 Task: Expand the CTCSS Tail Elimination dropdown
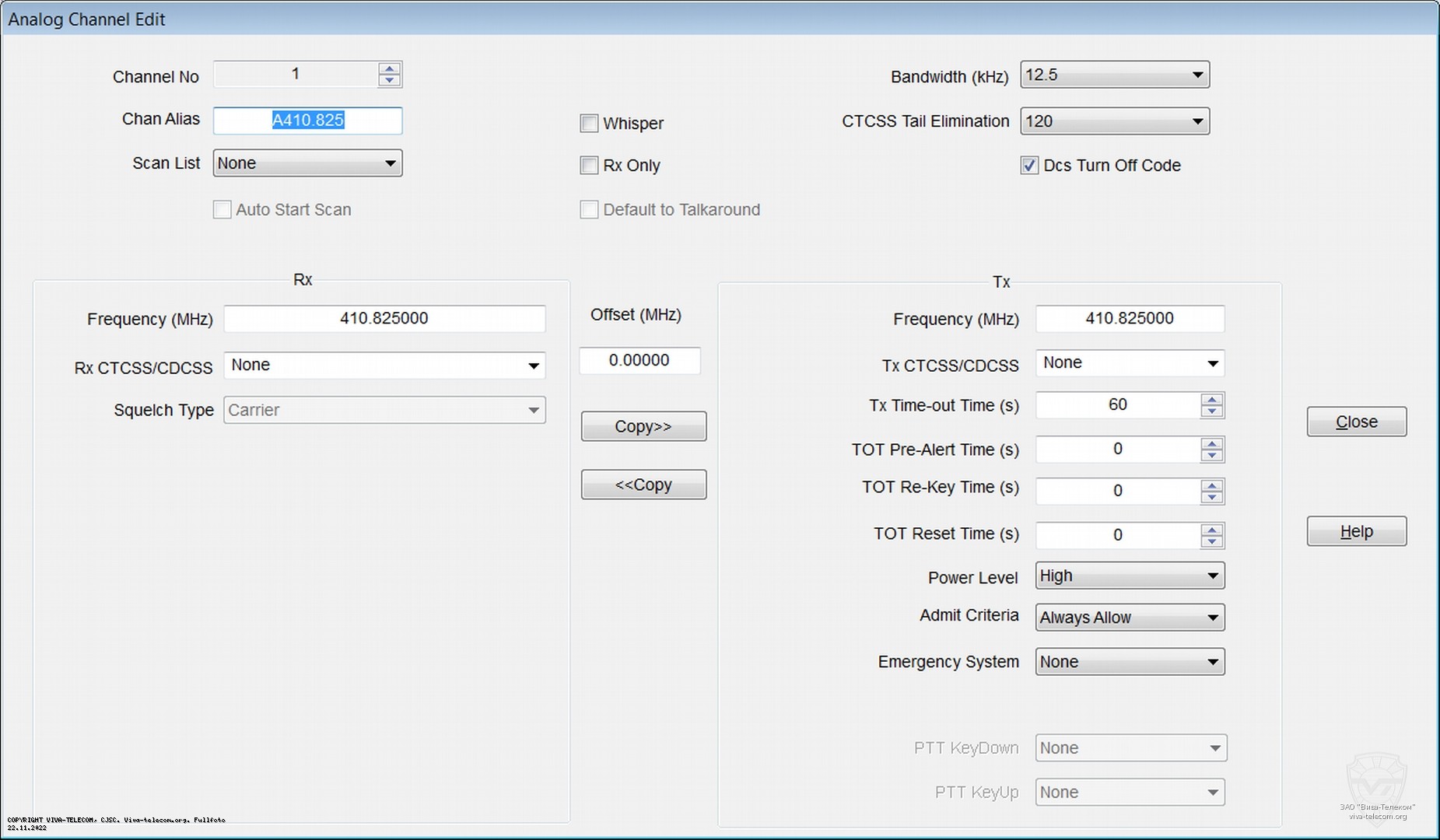click(x=1114, y=121)
